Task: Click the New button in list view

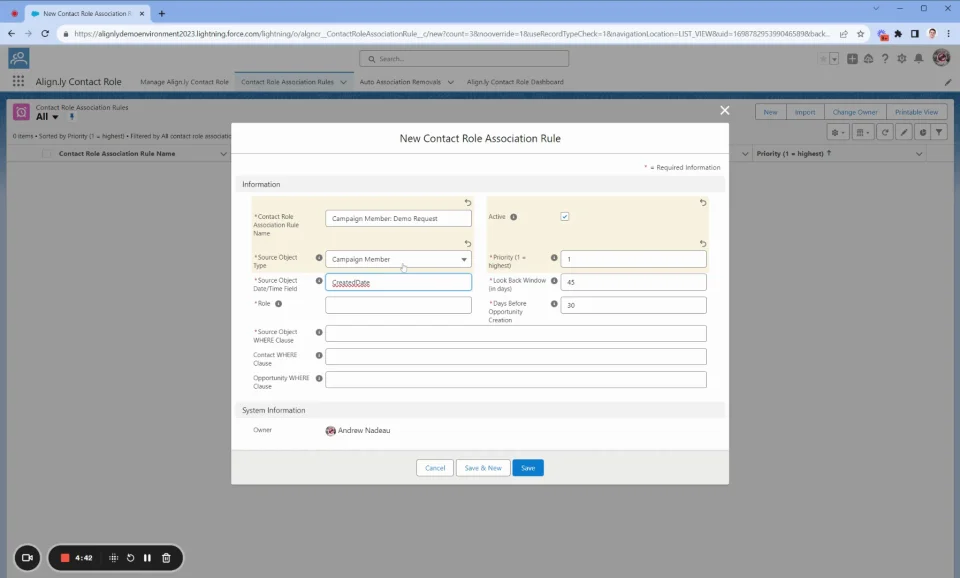Action: click(x=770, y=112)
